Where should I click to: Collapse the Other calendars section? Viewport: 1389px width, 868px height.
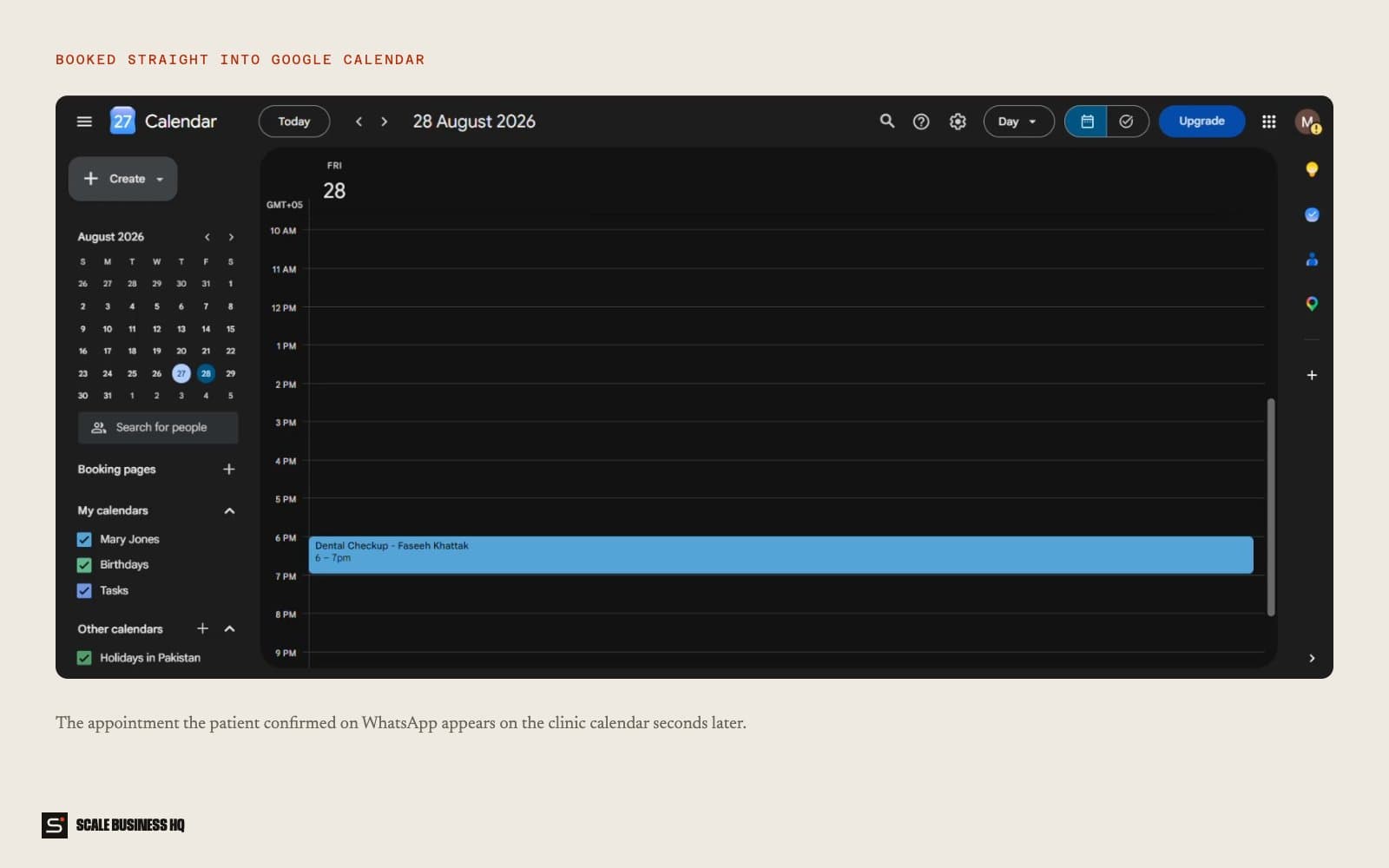(x=229, y=628)
